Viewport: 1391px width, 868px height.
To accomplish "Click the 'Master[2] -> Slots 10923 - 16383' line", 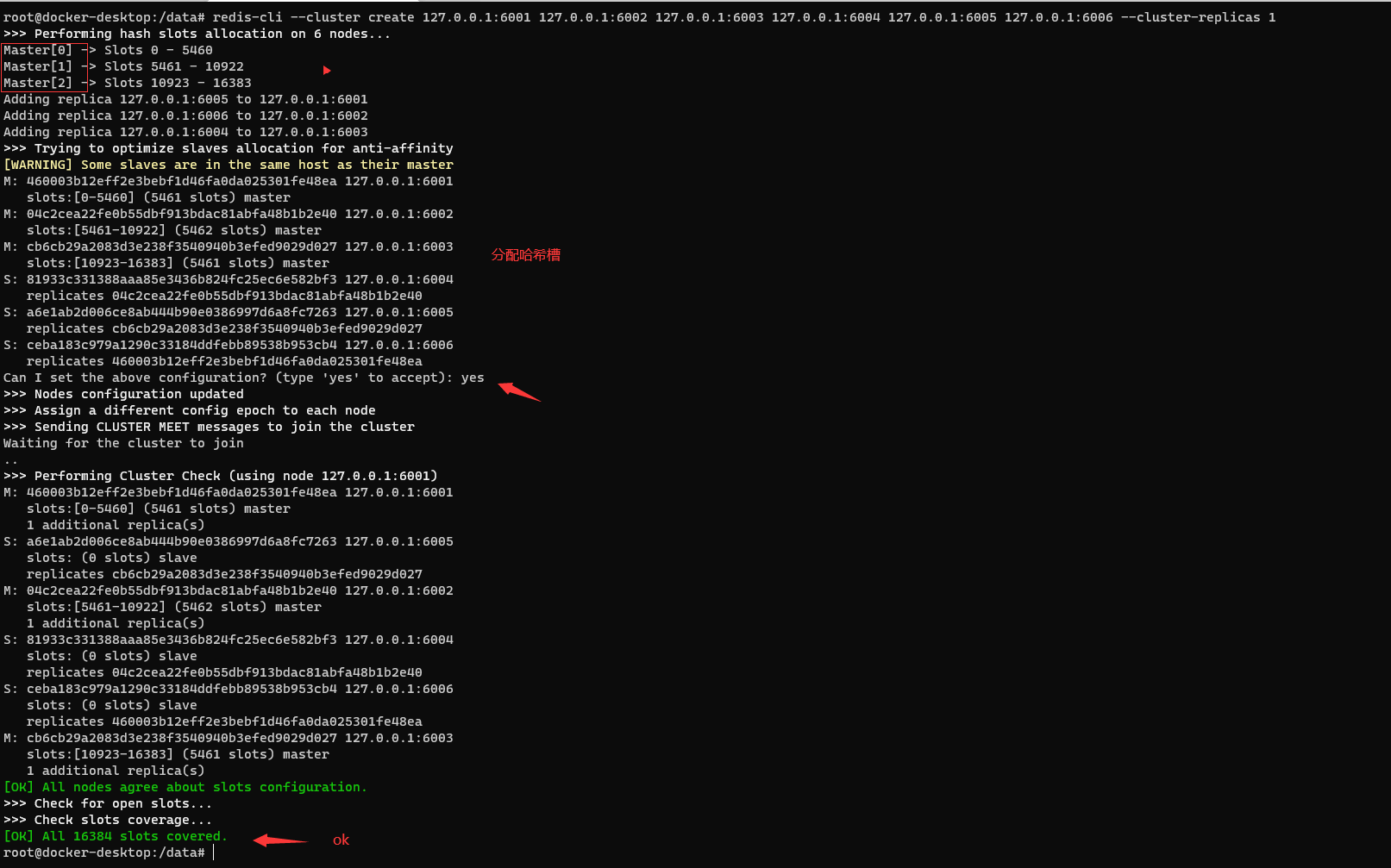I will click(128, 83).
